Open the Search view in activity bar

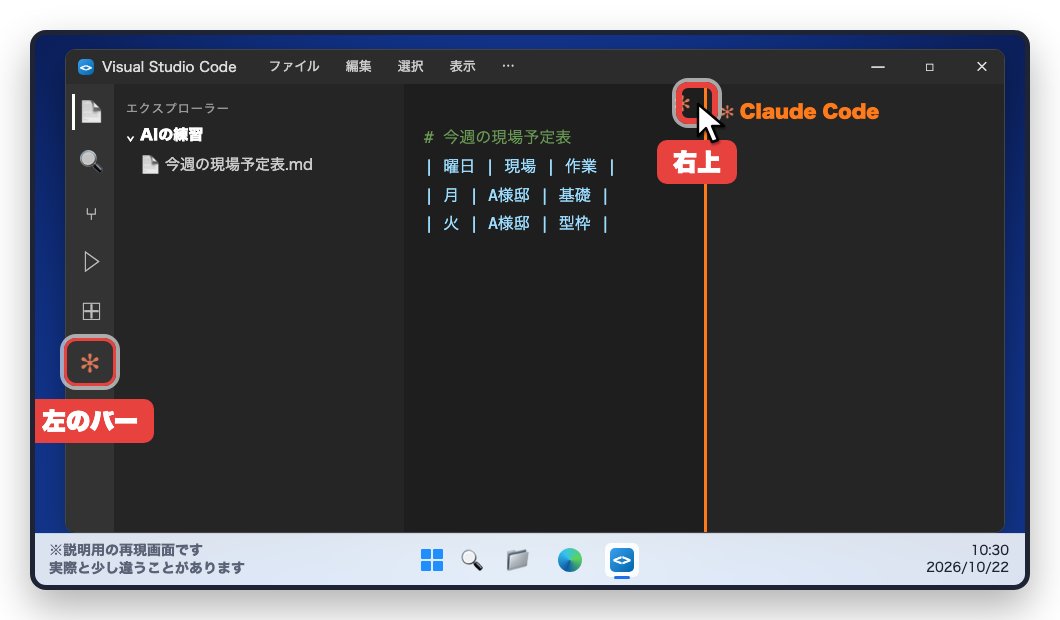(91, 161)
